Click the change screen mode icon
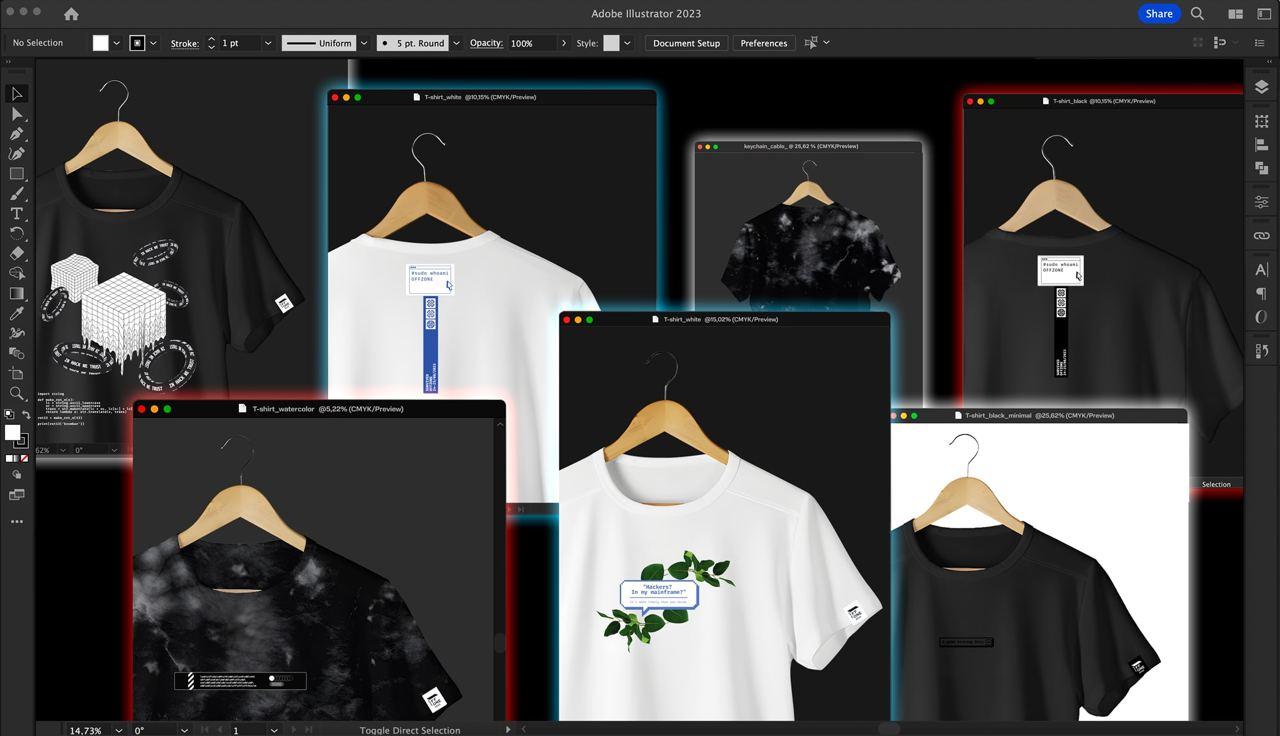This screenshot has width=1280, height=736. click(17, 495)
